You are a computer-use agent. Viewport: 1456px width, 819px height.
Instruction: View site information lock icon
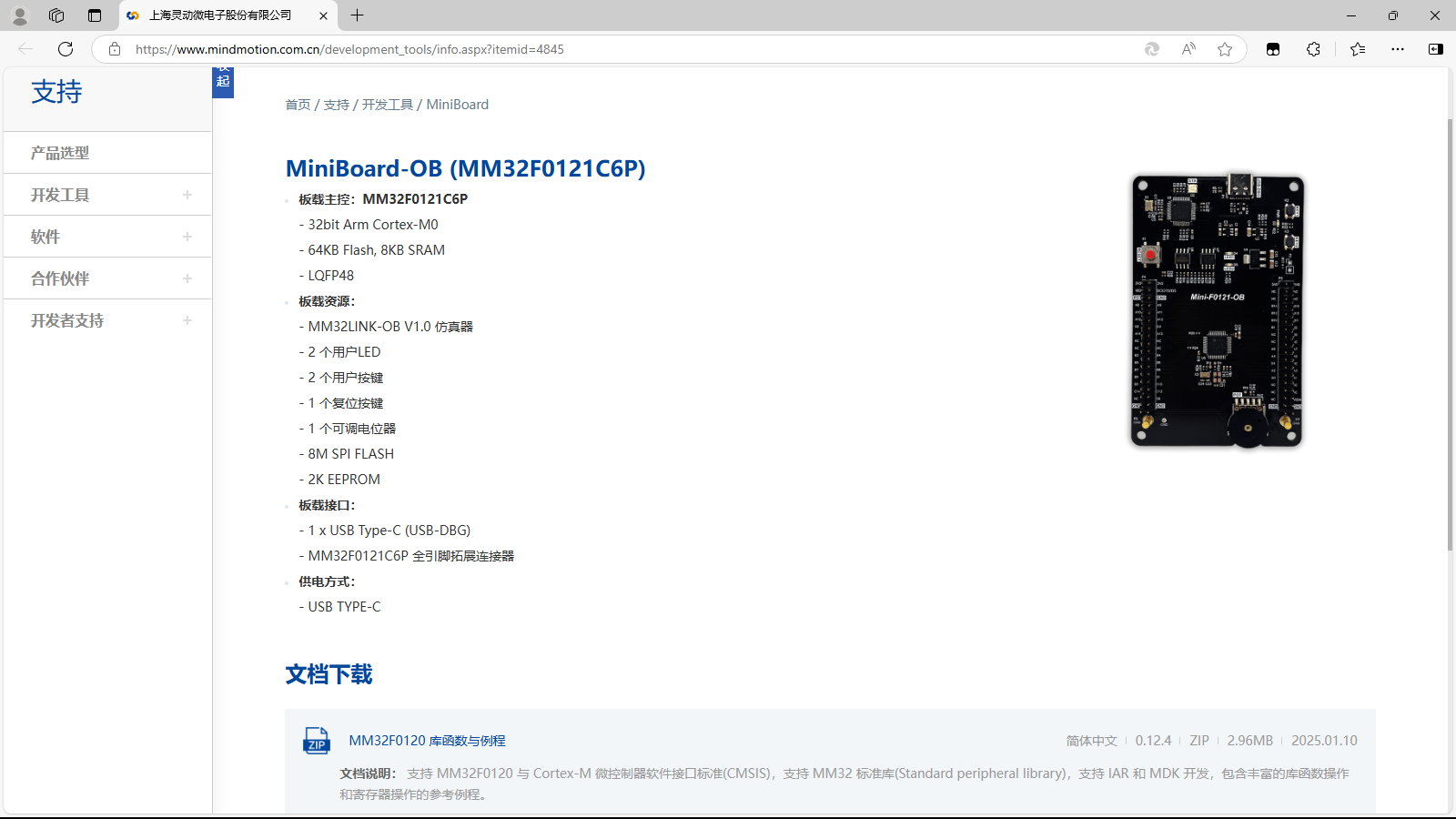115,49
